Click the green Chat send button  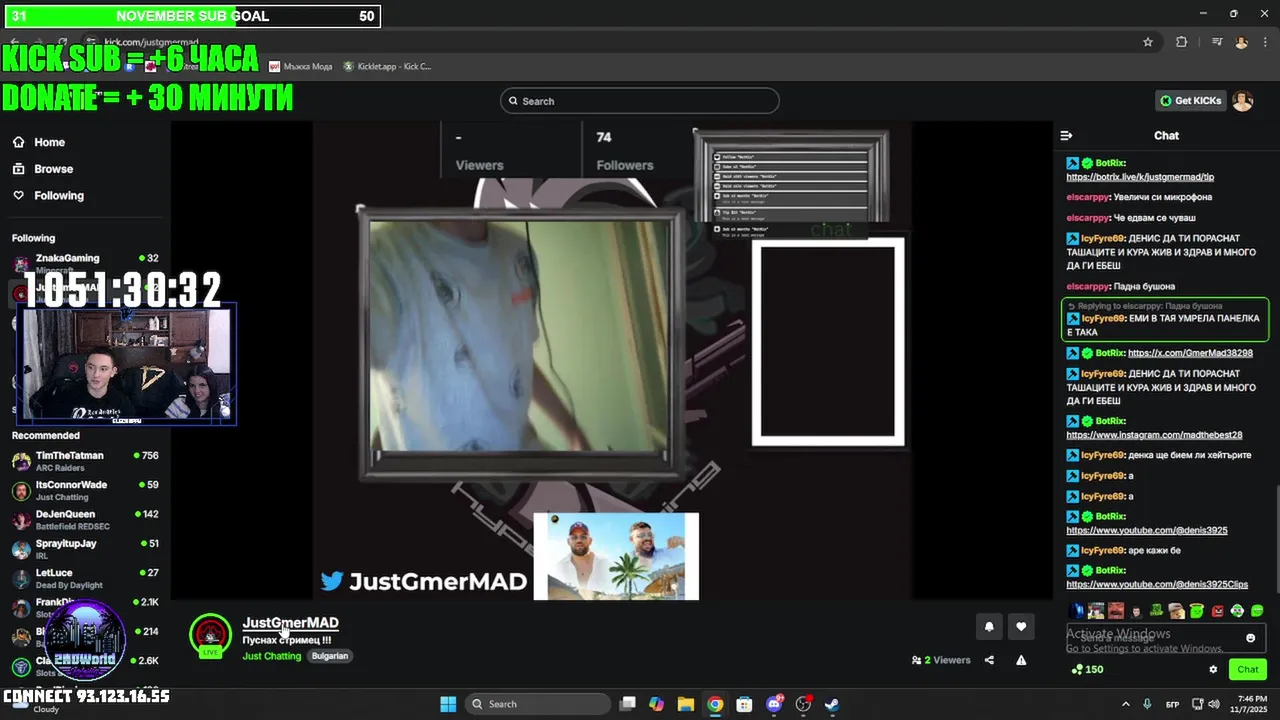coord(1248,670)
